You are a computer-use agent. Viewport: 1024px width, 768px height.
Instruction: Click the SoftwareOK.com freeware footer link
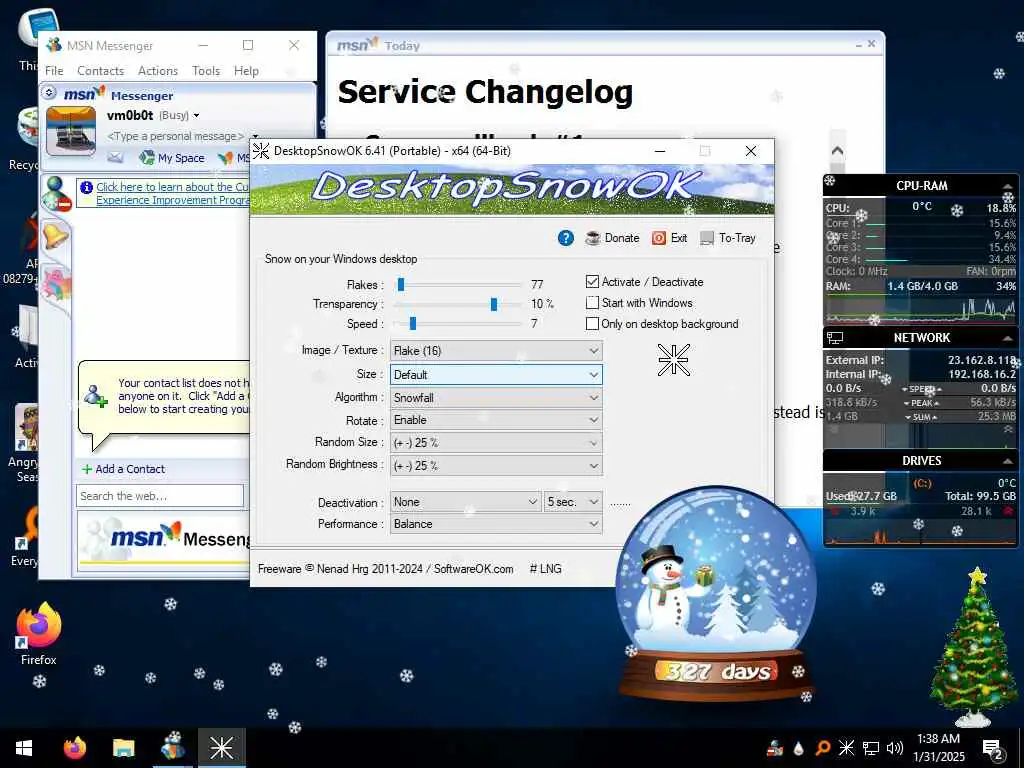pos(473,569)
